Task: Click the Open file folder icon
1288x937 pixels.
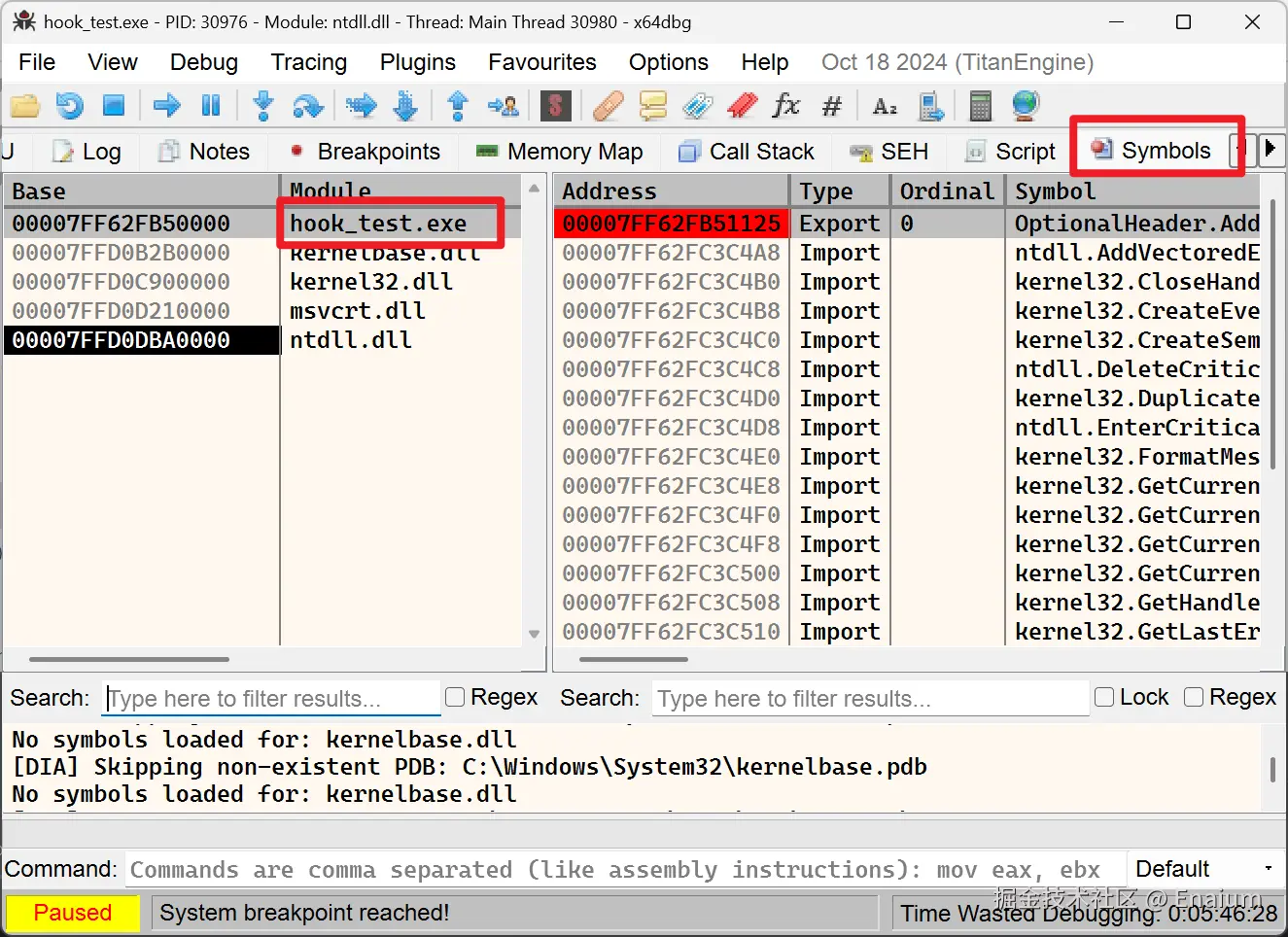Action: [25, 105]
